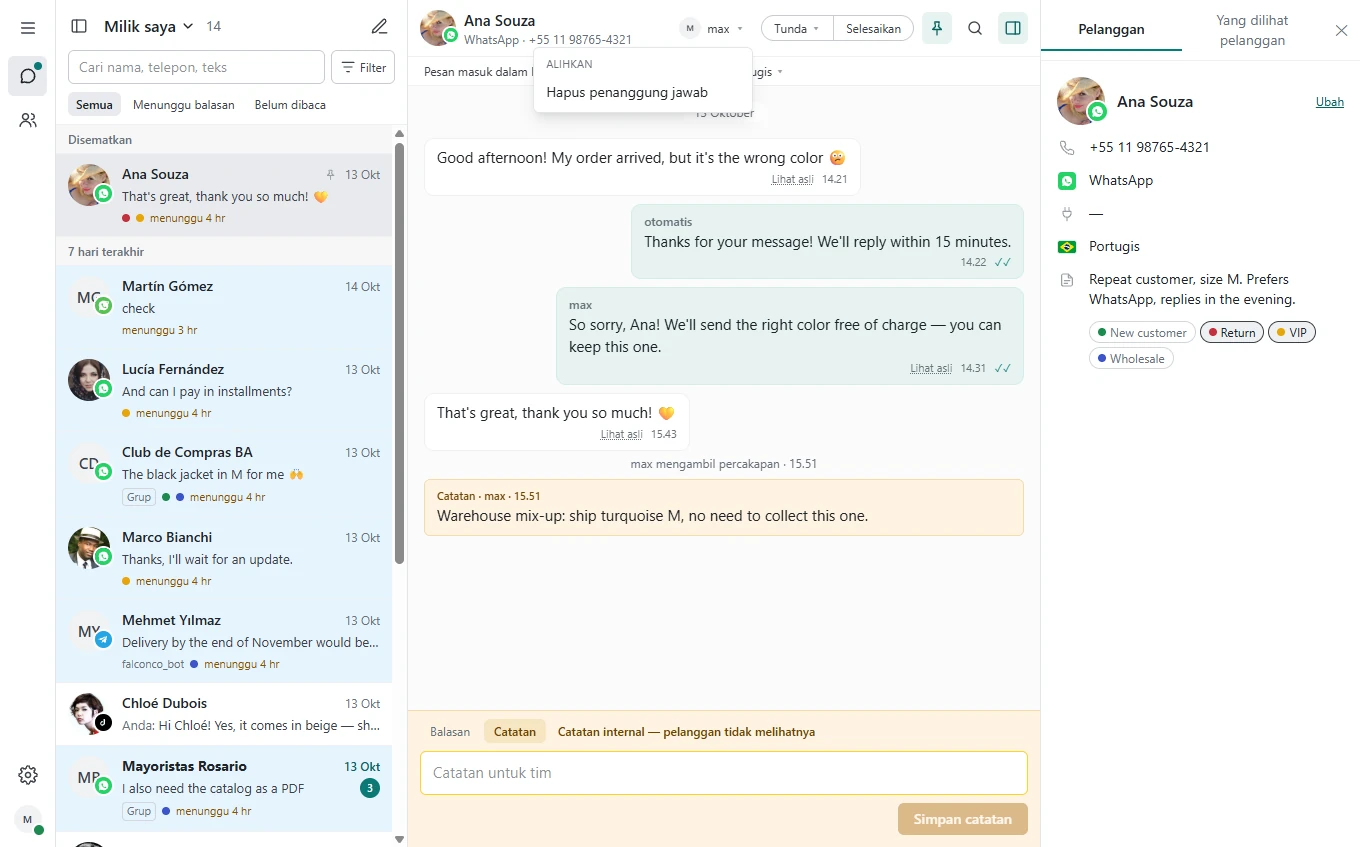Open Lucía Fernández conversation
The height and width of the screenshot is (847, 1360).
point(224,390)
